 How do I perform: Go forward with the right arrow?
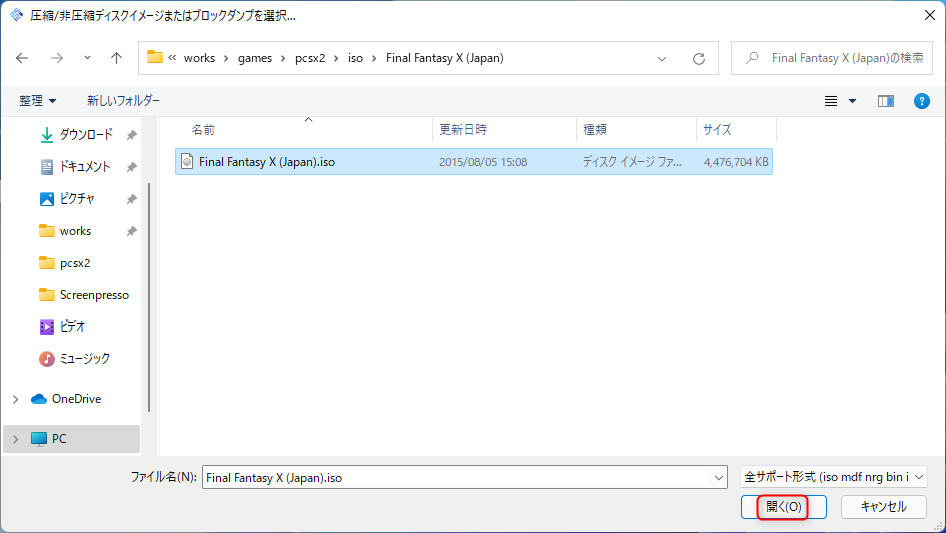point(57,58)
